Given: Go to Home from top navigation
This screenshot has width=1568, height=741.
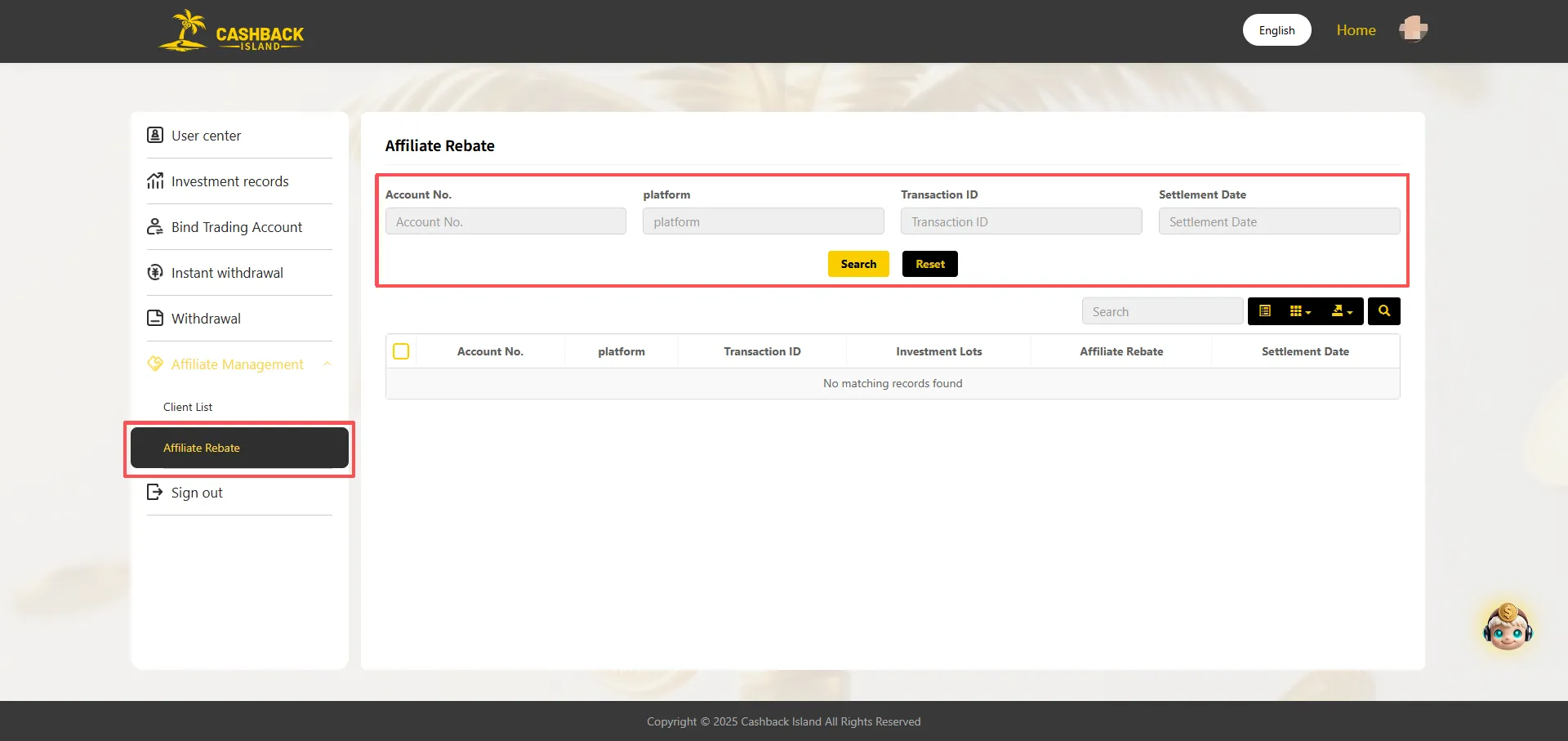Looking at the screenshot, I should pyautogui.click(x=1356, y=29).
